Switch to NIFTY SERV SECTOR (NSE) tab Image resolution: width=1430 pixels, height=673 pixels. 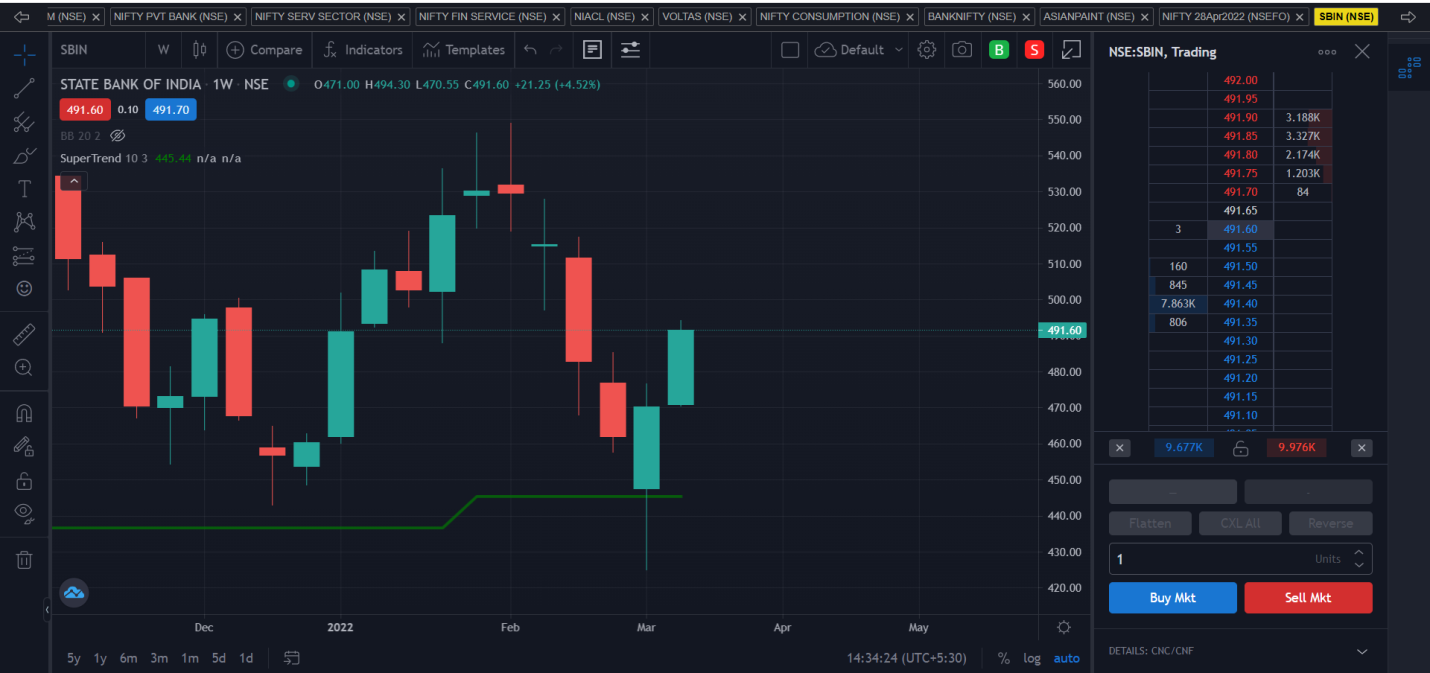click(x=330, y=17)
